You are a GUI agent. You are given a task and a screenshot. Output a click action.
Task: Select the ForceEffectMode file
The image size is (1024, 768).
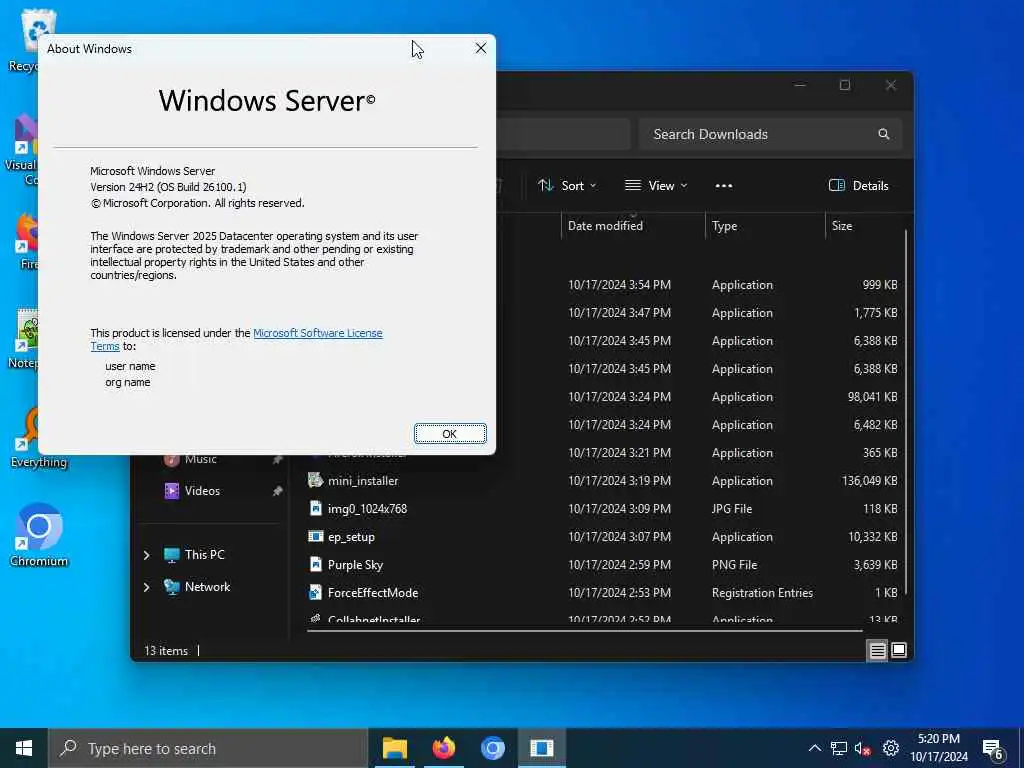pos(373,593)
